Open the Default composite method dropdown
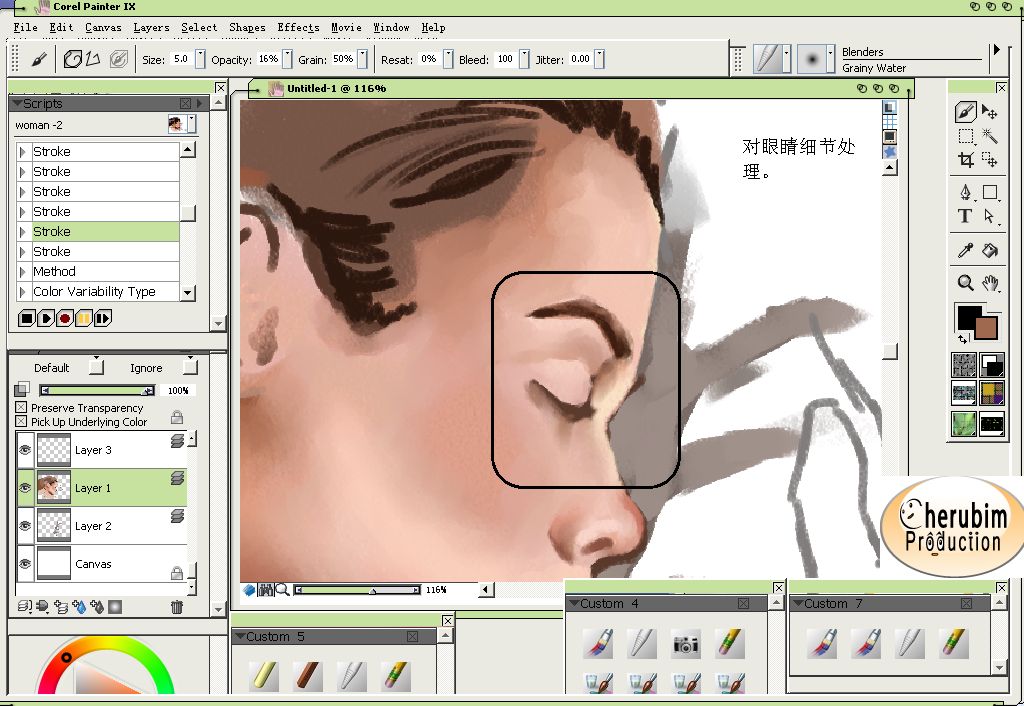Image resolution: width=1024 pixels, height=706 pixels. click(96, 366)
